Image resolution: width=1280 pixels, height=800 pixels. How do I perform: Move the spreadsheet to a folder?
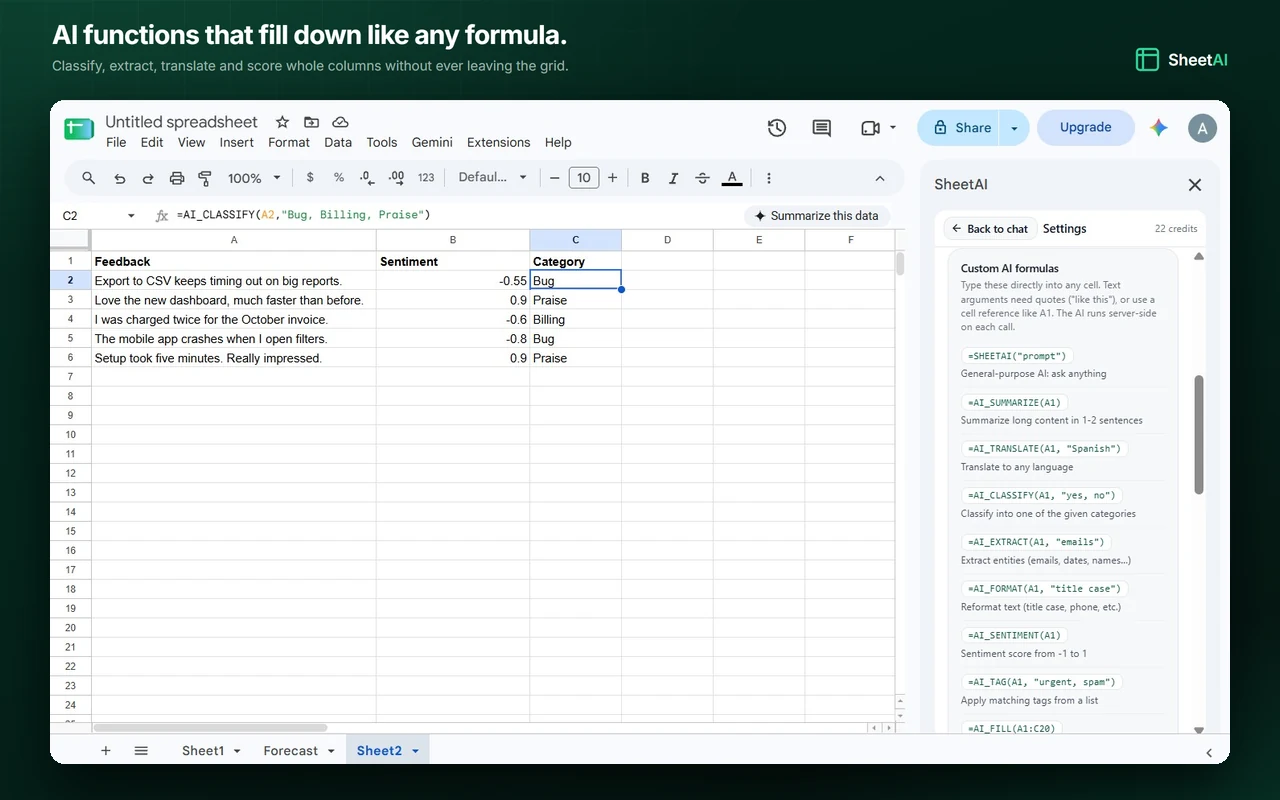coord(311,122)
